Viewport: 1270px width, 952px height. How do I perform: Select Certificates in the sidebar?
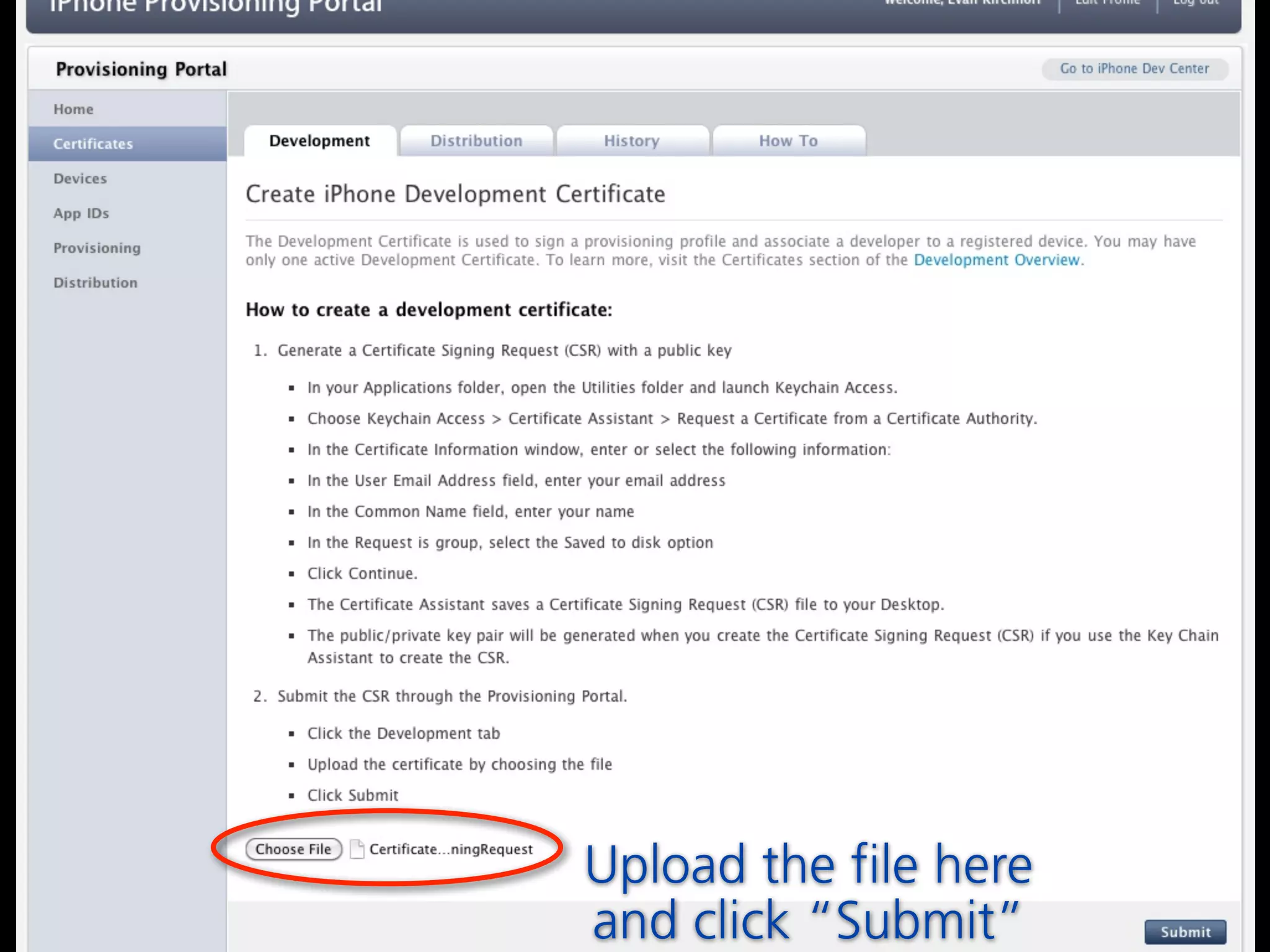127,144
